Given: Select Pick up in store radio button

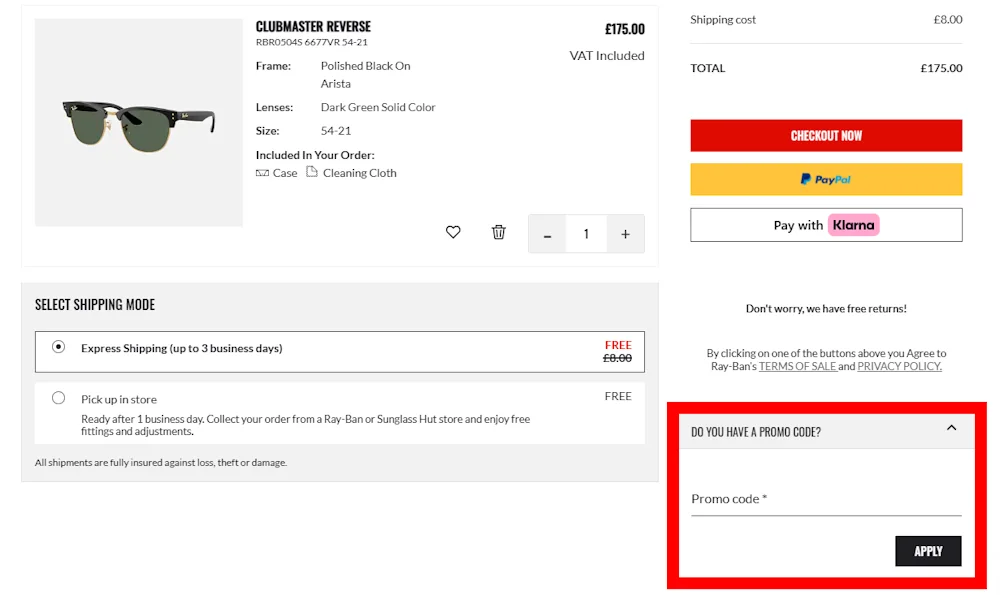Looking at the screenshot, I should [58, 398].
